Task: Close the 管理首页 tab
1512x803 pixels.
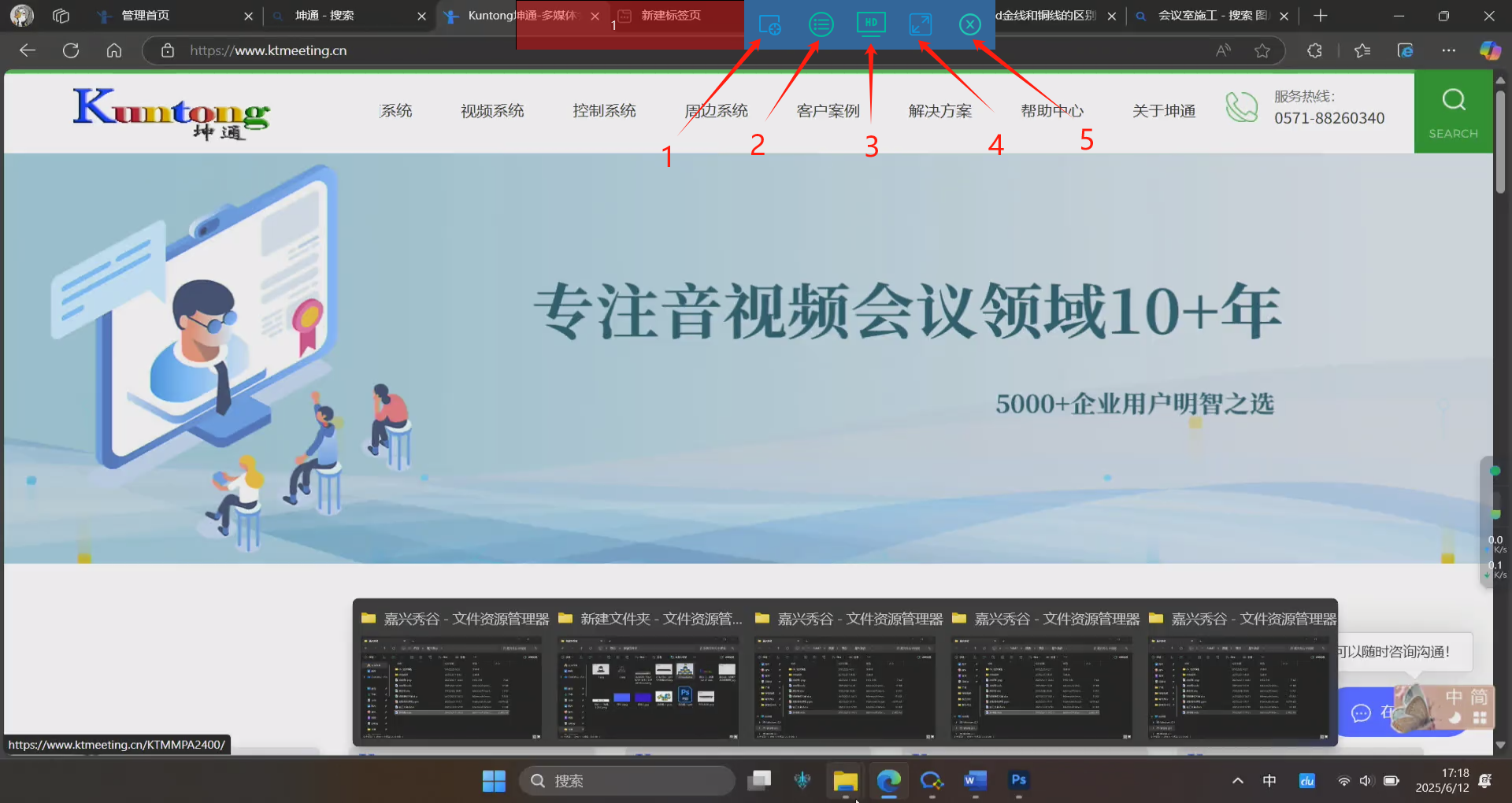Action: [x=248, y=16]
